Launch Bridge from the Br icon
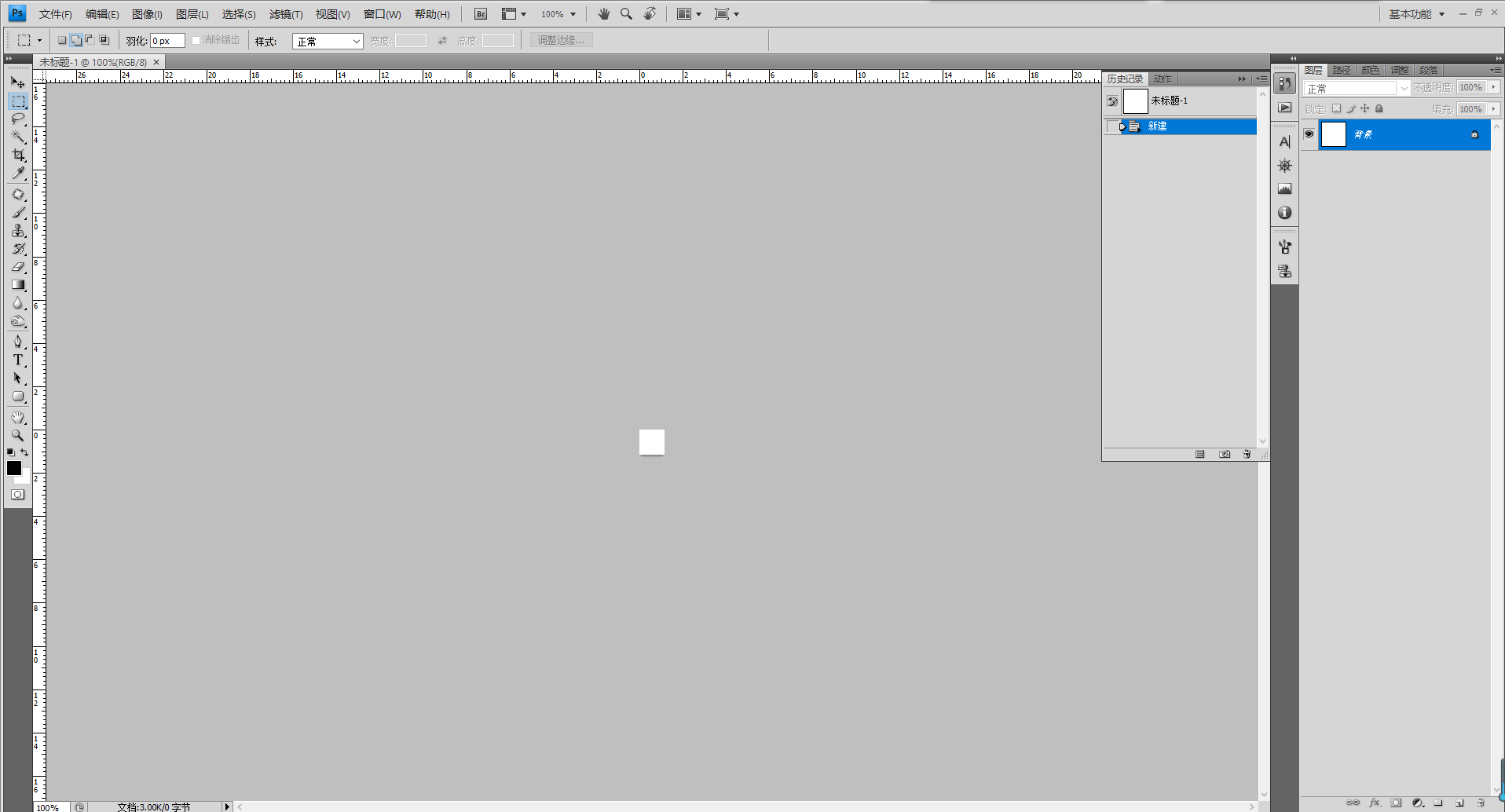Image resolution: width=1505 pixels, height=812 pixels. click(481, 14)
